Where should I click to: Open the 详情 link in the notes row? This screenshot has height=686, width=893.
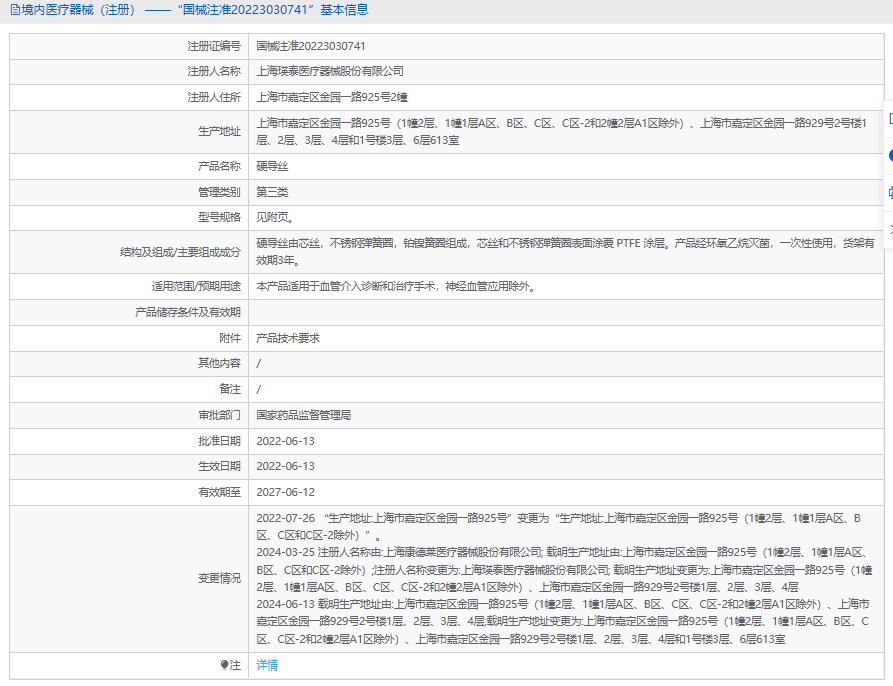point(267,664)
